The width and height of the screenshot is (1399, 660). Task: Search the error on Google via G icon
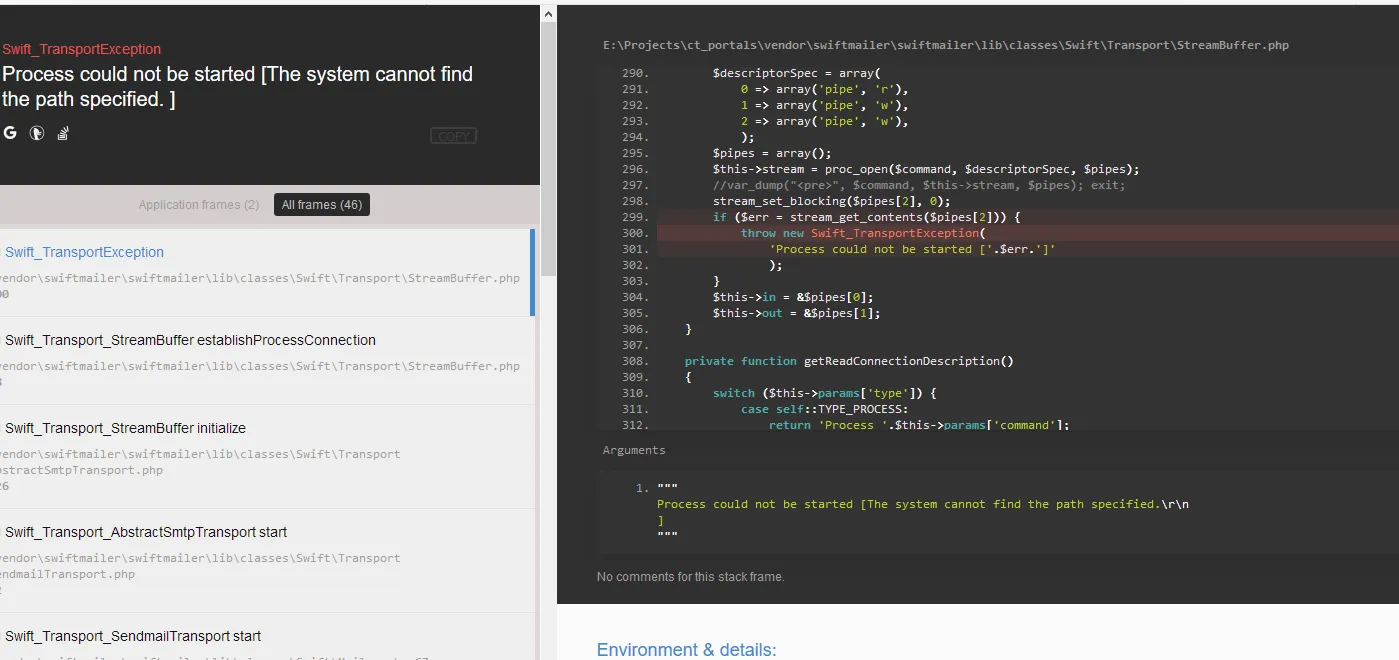click(10, 133)
